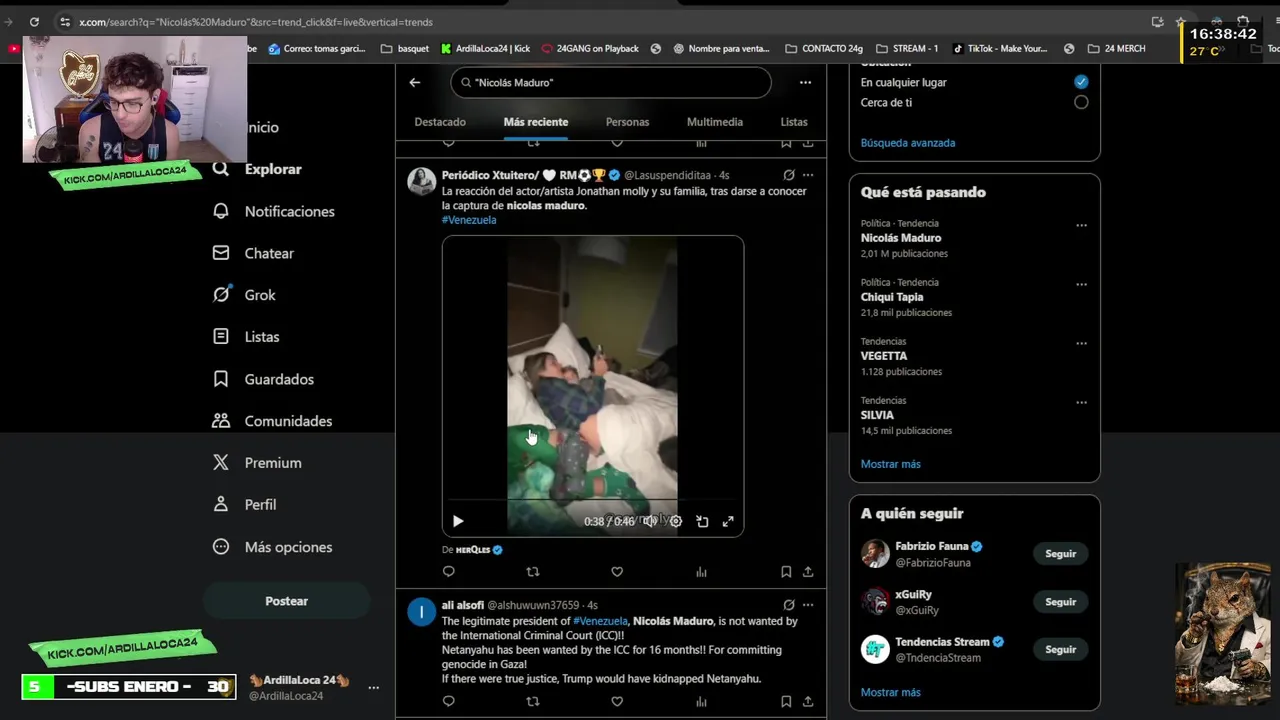Open search options three-dot menu

click(805, 82)
